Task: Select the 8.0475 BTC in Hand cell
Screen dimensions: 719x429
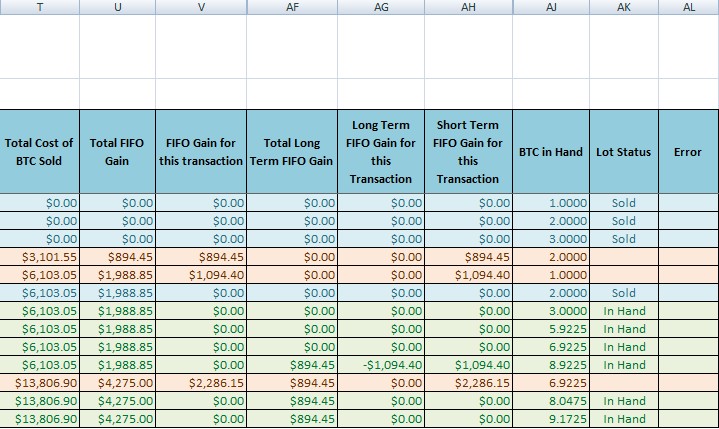Action: click(551, 401)
